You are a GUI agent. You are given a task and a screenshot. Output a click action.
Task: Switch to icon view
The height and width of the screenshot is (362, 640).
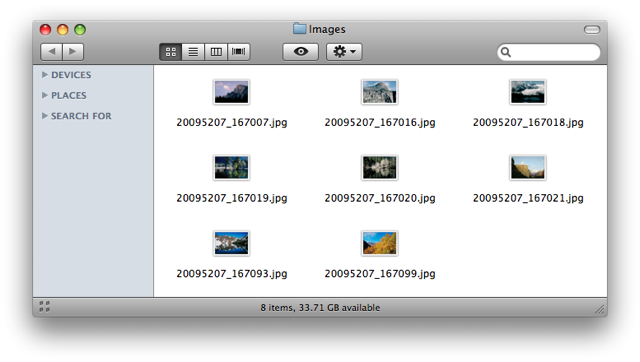171,52
